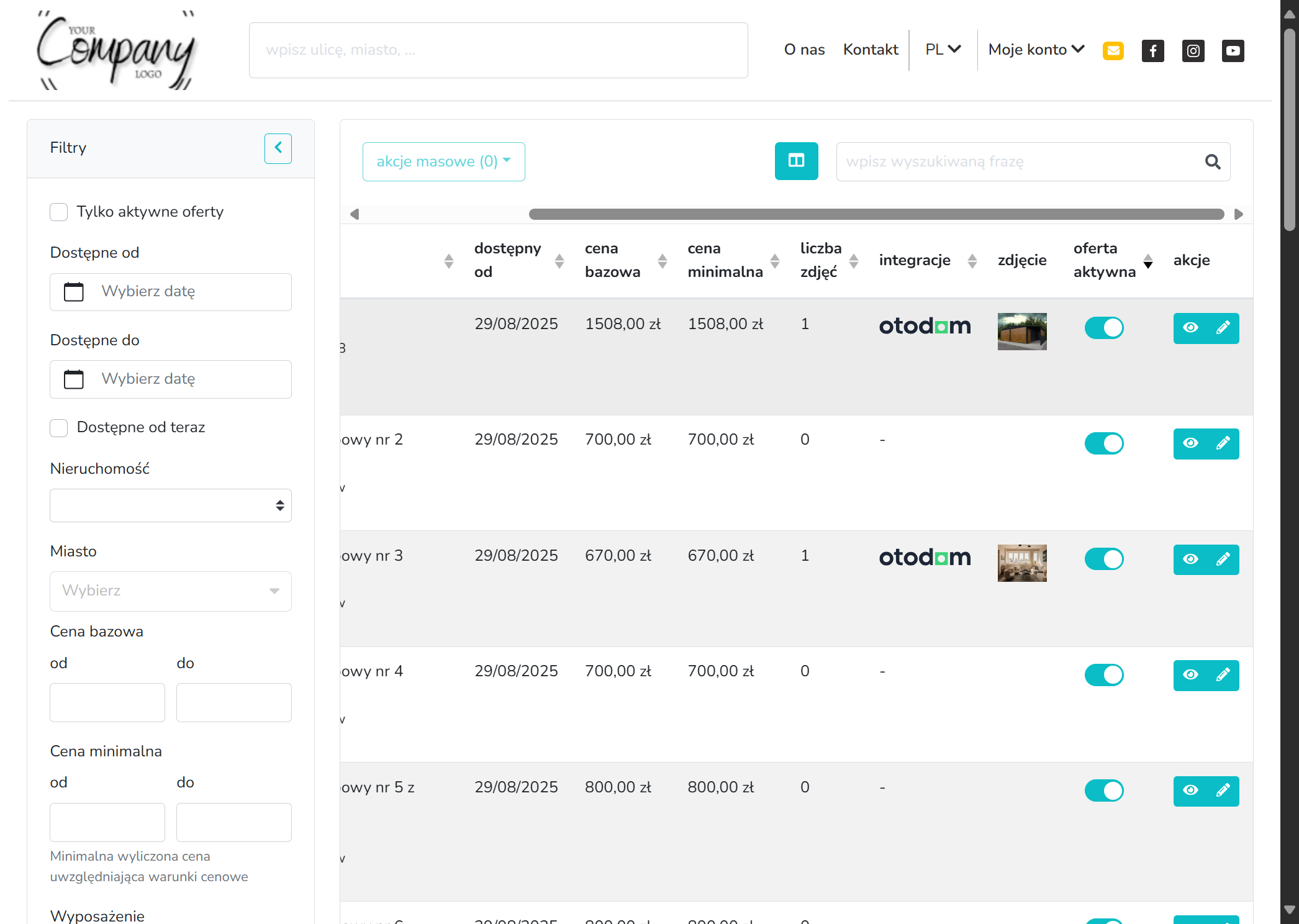Open the Instagram icon in header
The width and height of the screenshot is (1299, 924).
[x=1193, y=50]
